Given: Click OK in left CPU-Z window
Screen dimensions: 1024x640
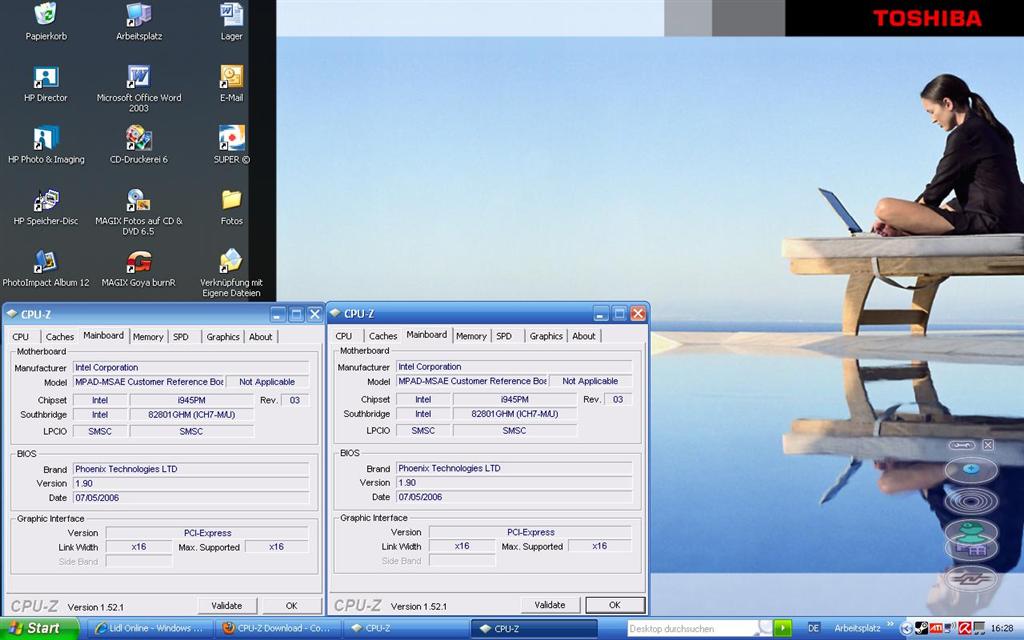Looking at the screenshot, I should coord(291,605).
